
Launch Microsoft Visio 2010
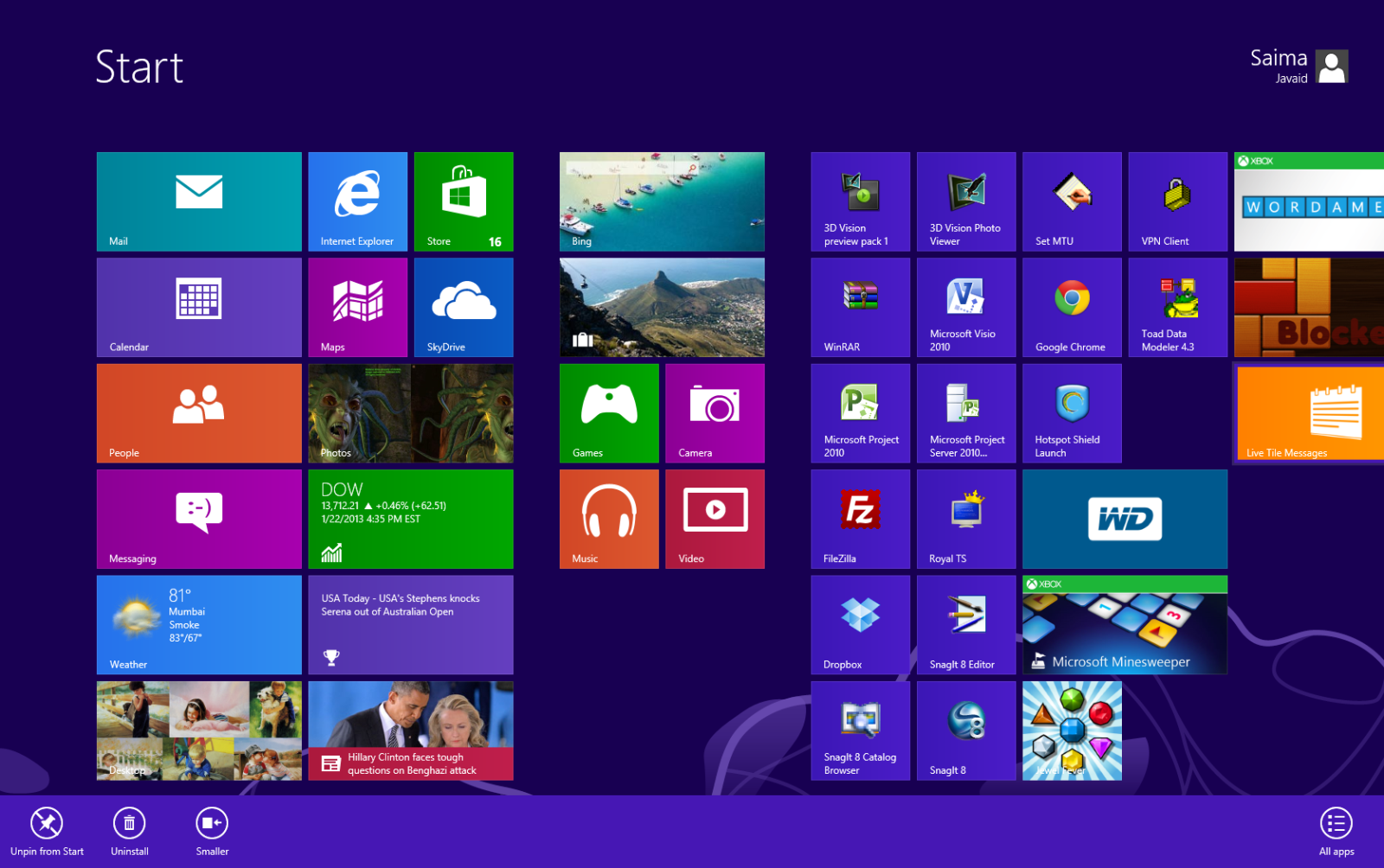coord(966,308)
